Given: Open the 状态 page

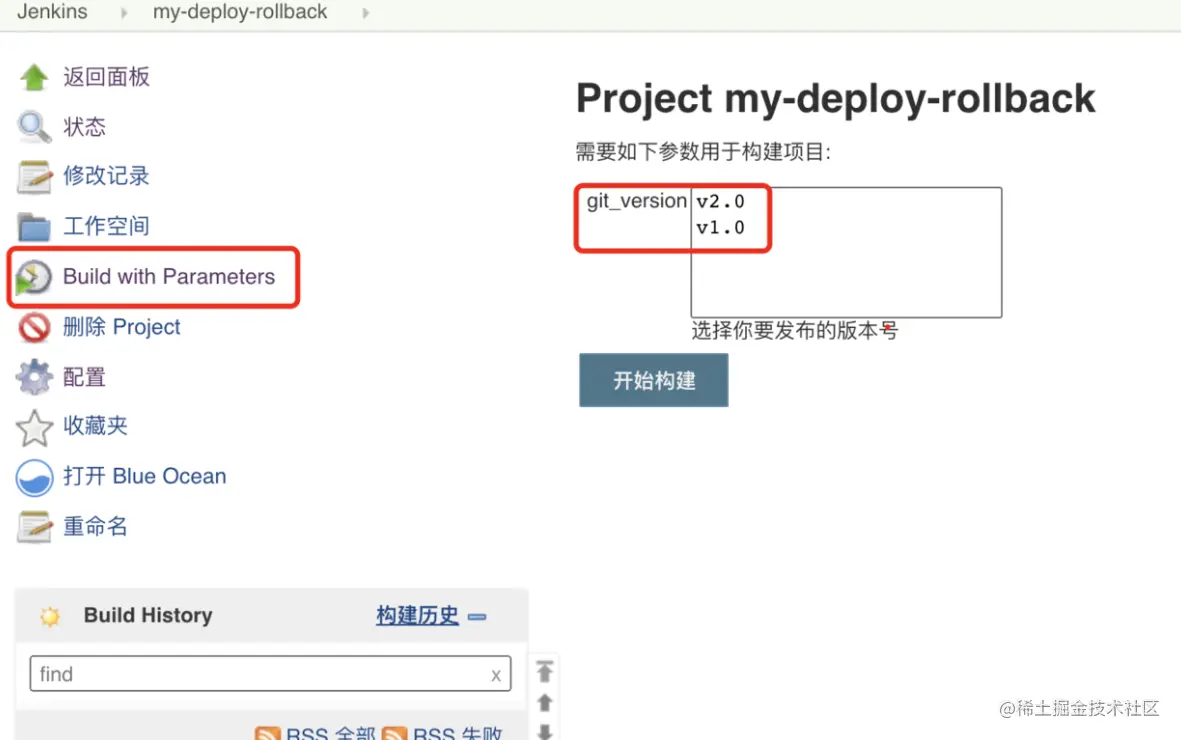Looking at the screenshot, I should point(84,127).
